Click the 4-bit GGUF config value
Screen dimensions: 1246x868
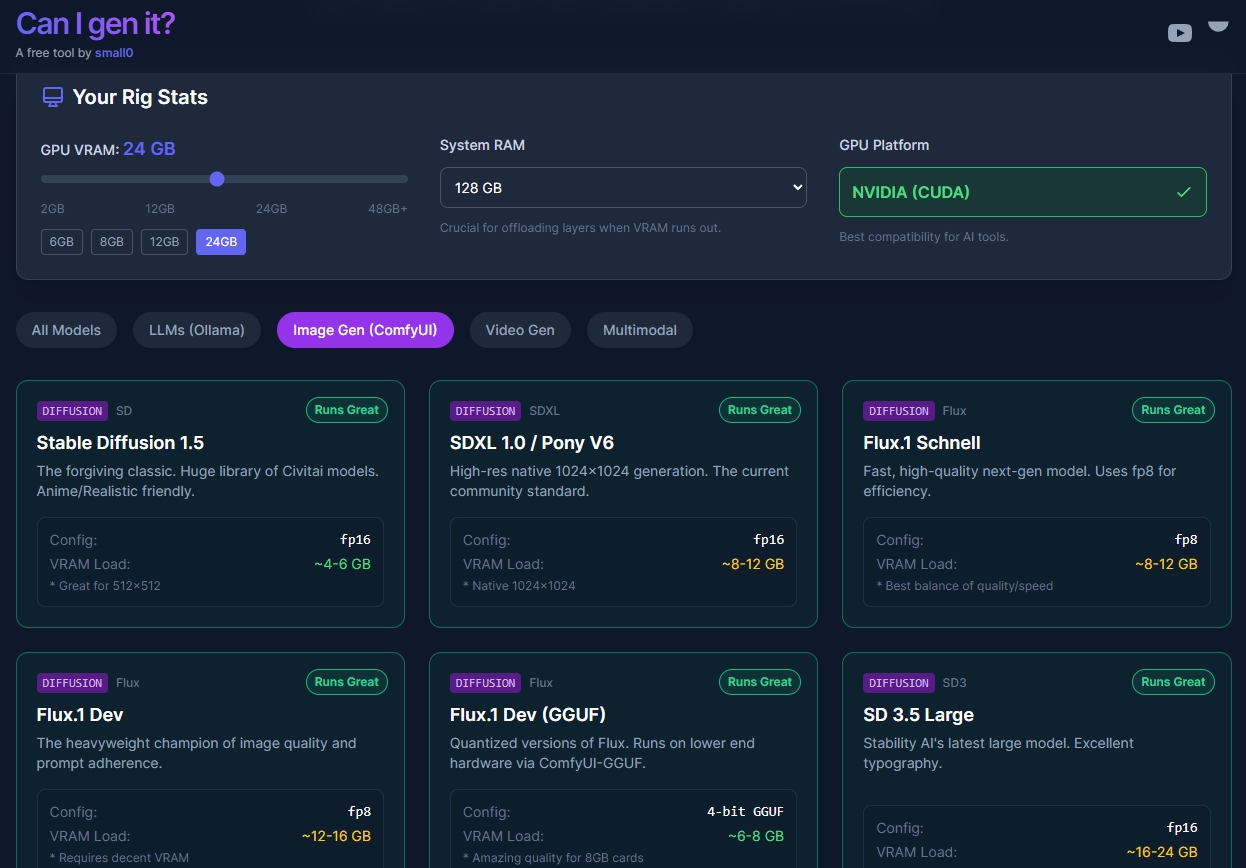[745, 812]
